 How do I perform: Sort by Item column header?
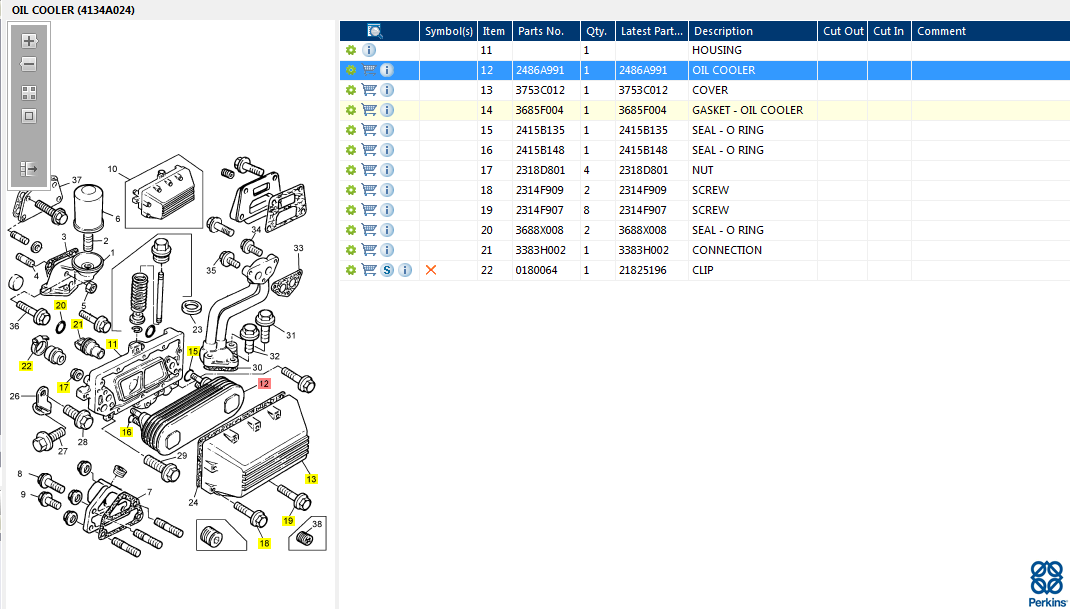[x=495, y=31]
